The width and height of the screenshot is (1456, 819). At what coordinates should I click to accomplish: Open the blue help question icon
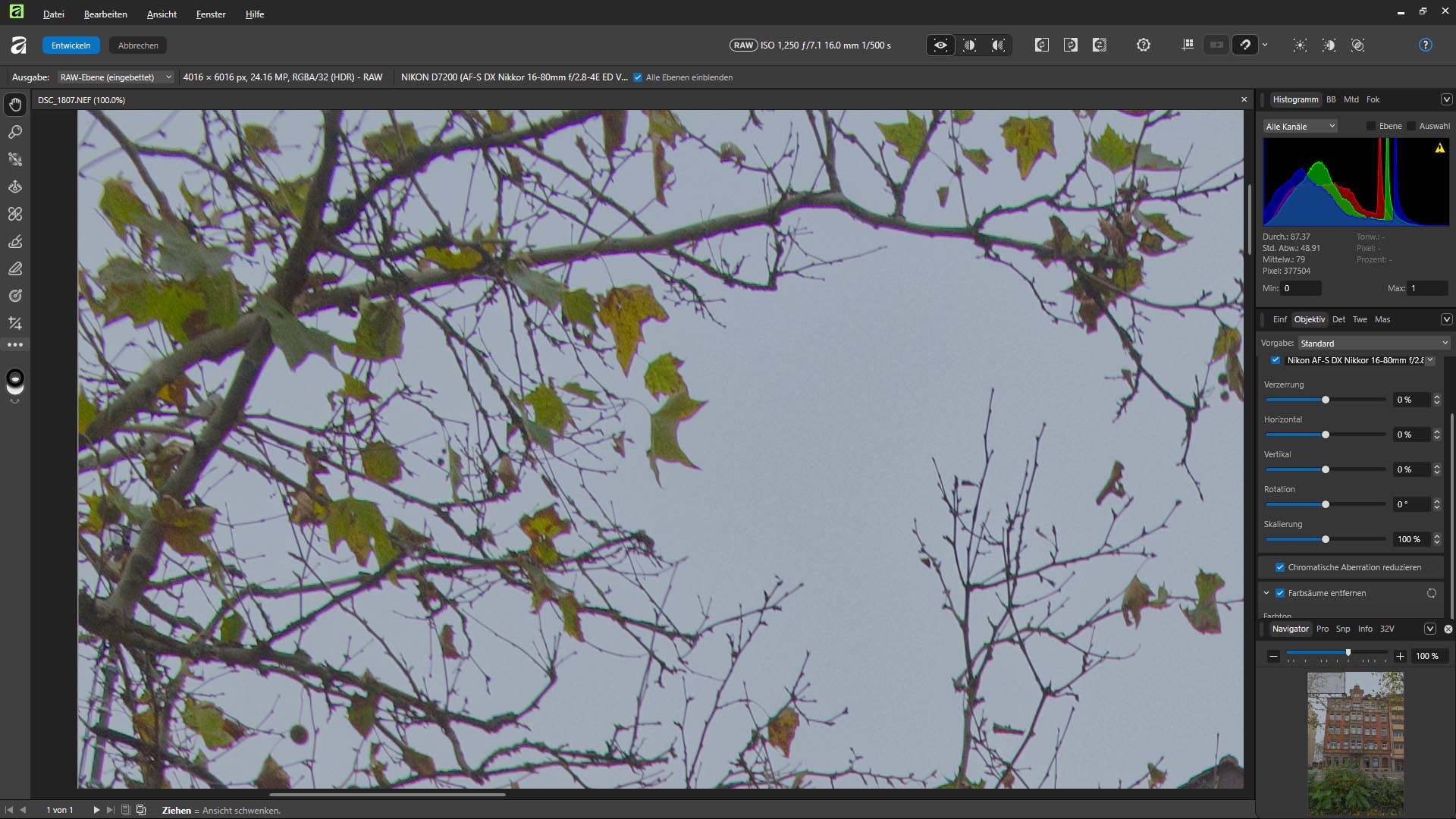coord(1425,45)
